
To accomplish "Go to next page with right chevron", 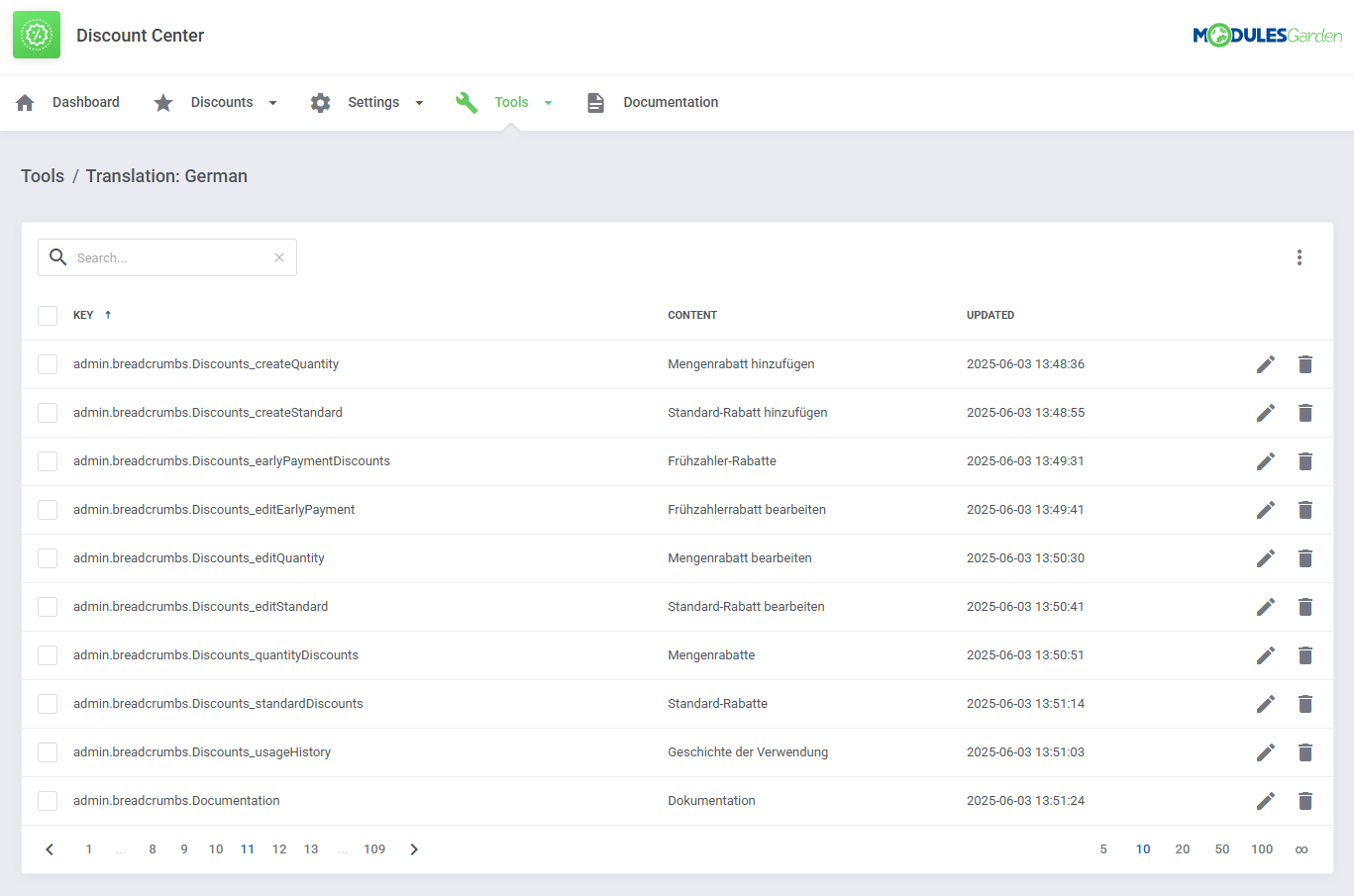I will click(x=414, y=849).
